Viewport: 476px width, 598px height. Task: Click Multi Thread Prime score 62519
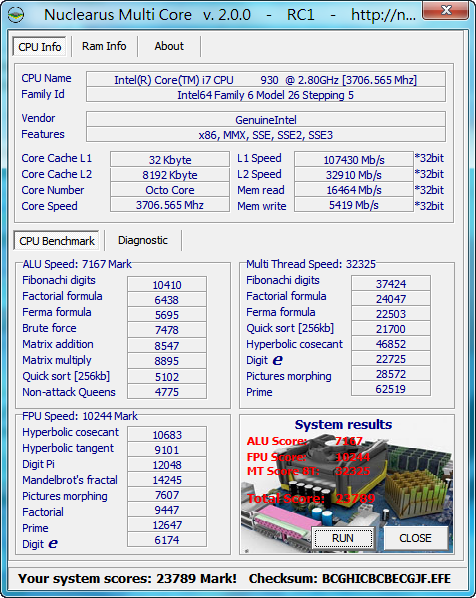coord(391,389)
